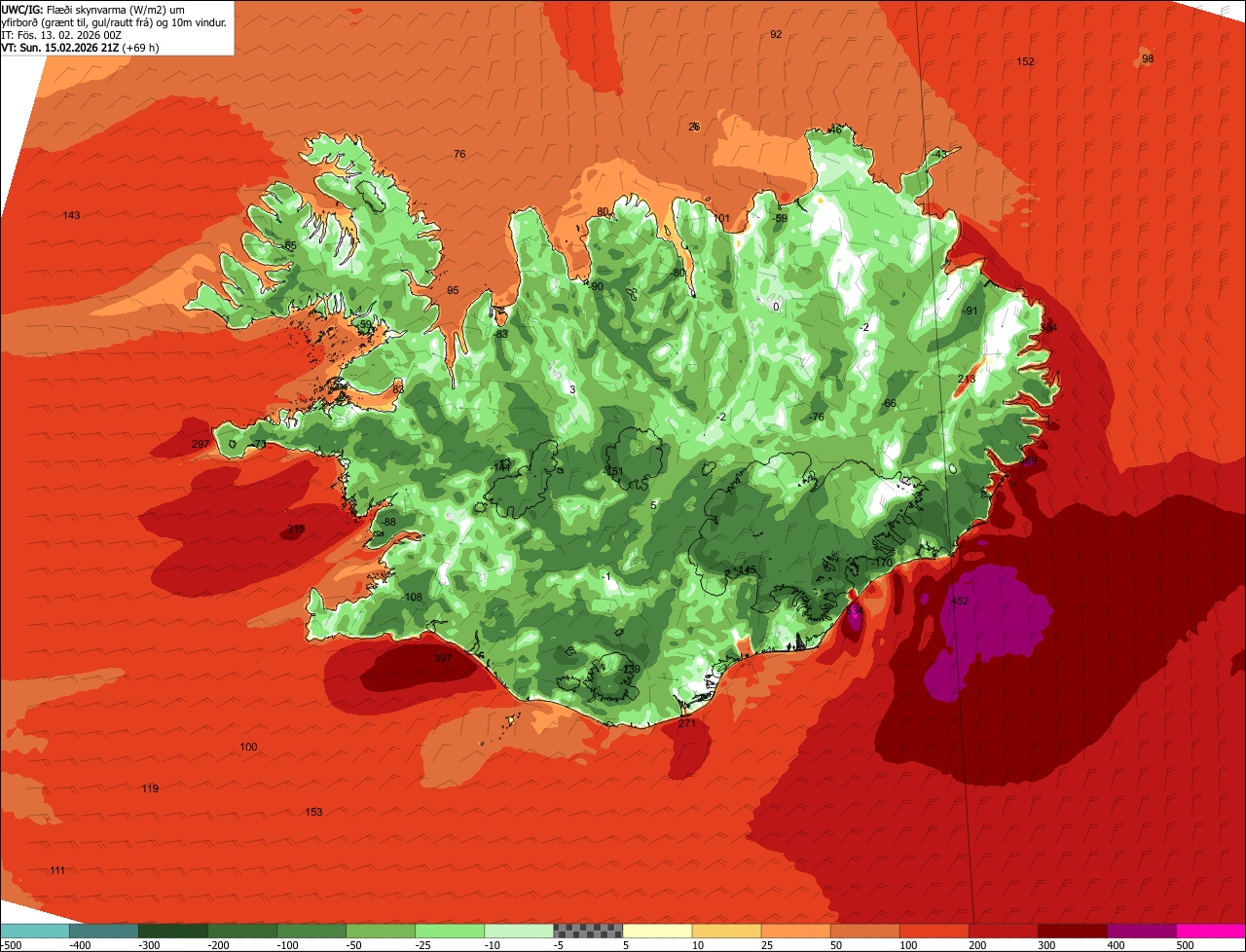Click the '-151' value in the central highlands
Viewport: 1246px width, 952px height.
tap(613, 471)
